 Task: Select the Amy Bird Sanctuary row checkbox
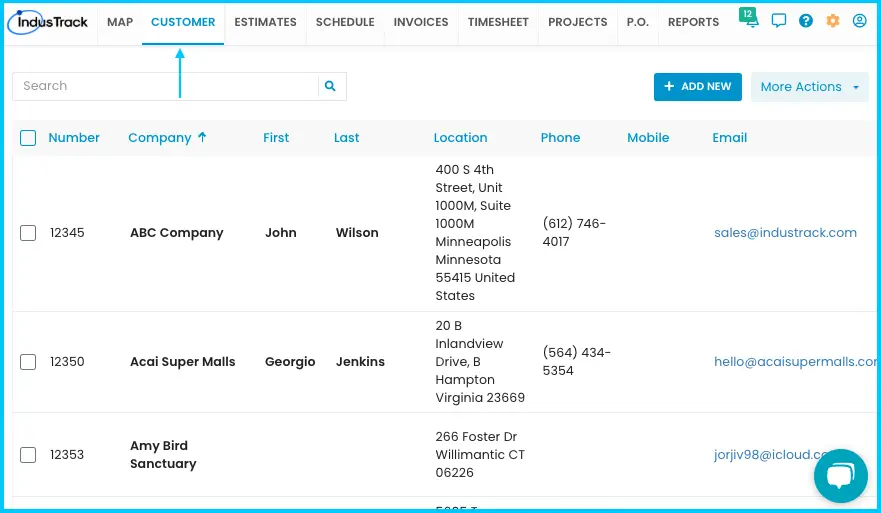[28, 455]
